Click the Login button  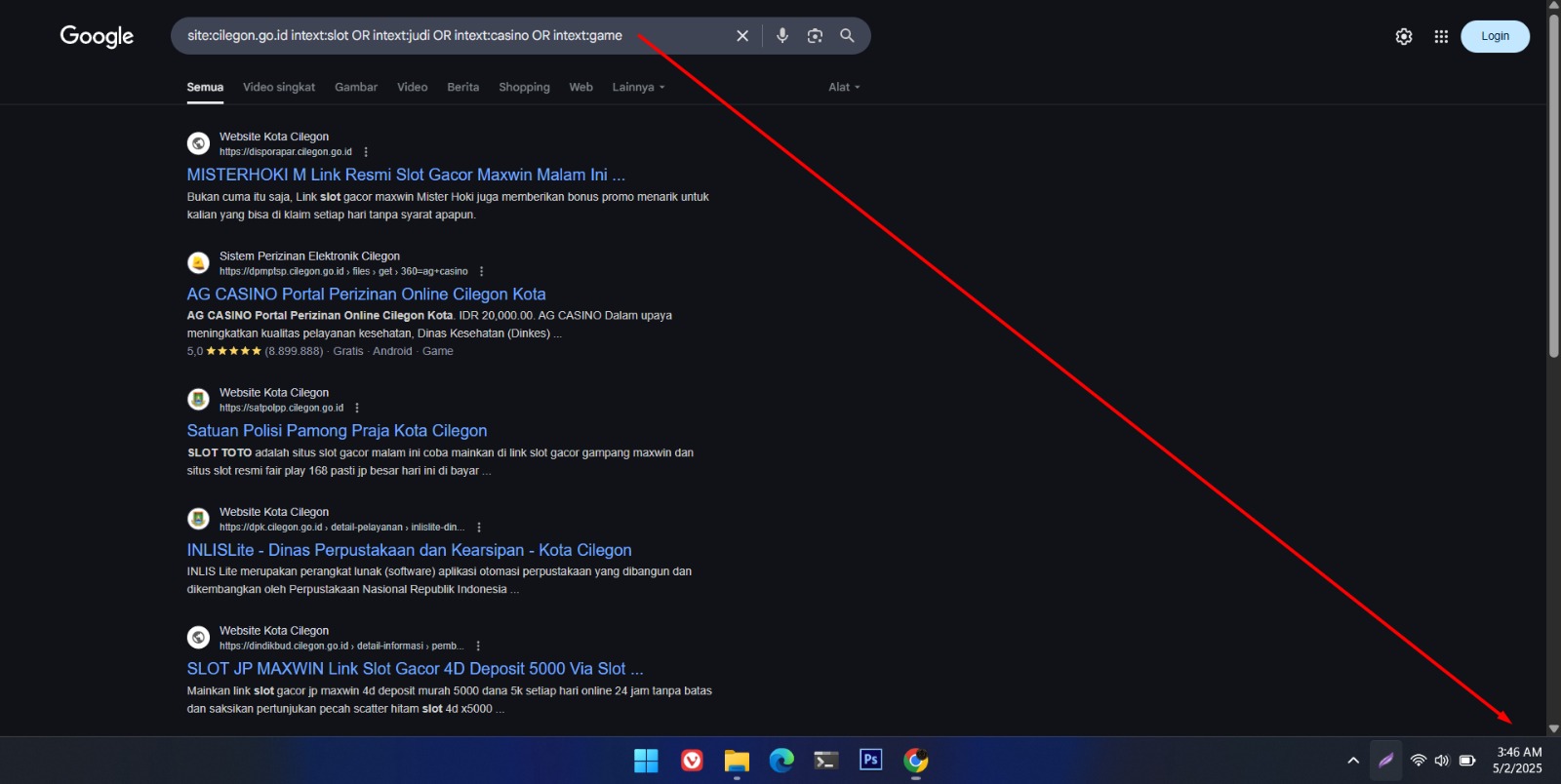pos(1494,36)
